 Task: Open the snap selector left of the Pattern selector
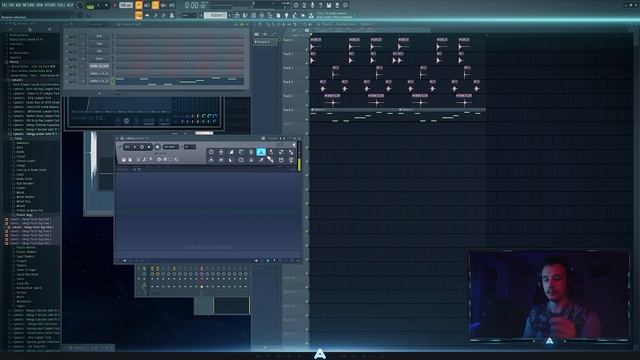pyautogui.click(x=189, y=16)
